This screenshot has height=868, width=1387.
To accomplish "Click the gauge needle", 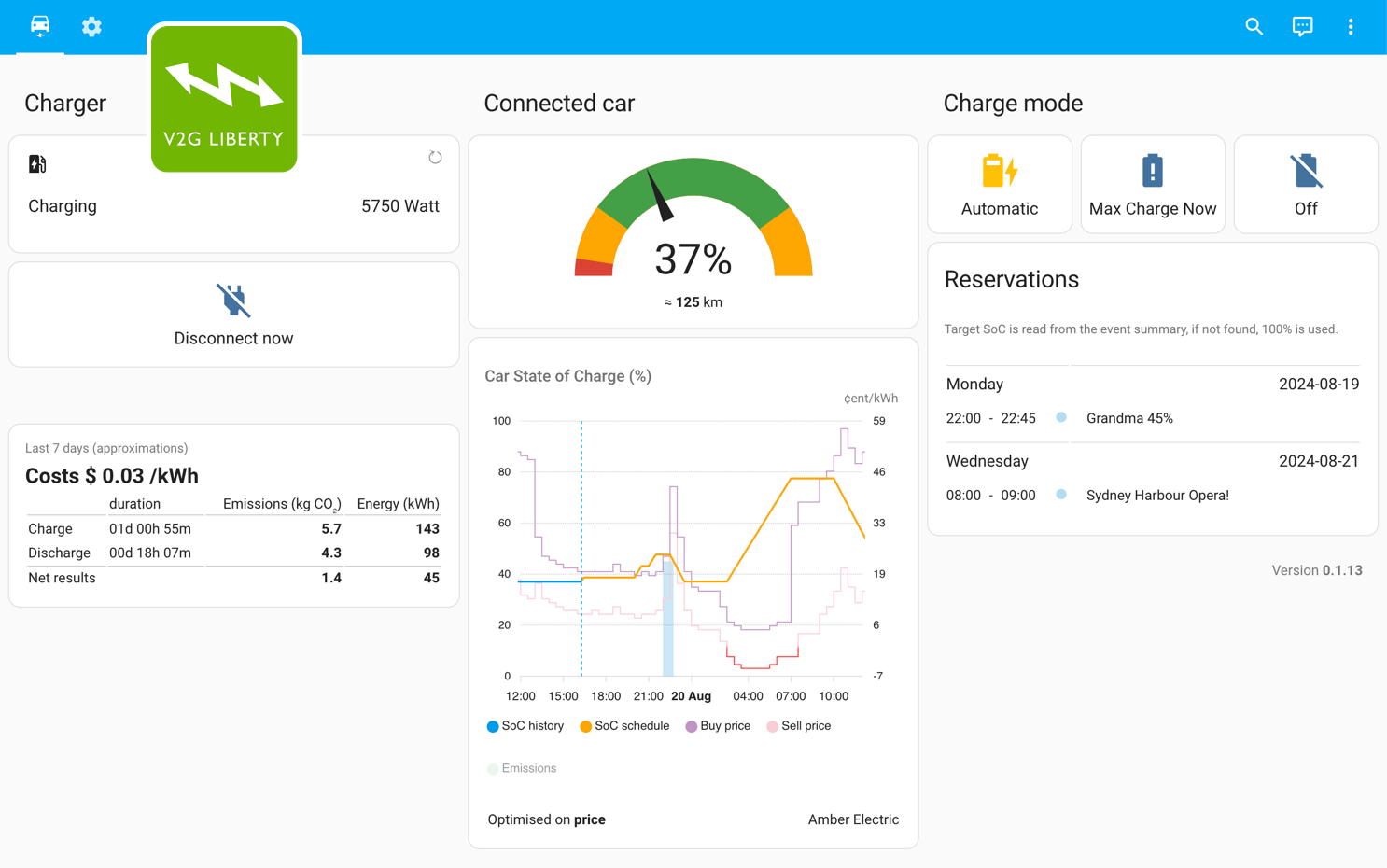I will 660,194.
